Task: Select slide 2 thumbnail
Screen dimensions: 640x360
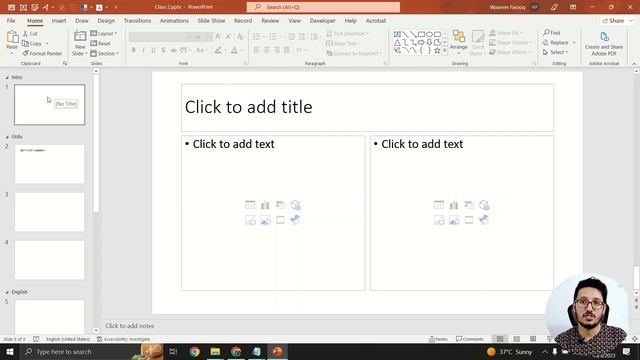Action: pos(49,164)
